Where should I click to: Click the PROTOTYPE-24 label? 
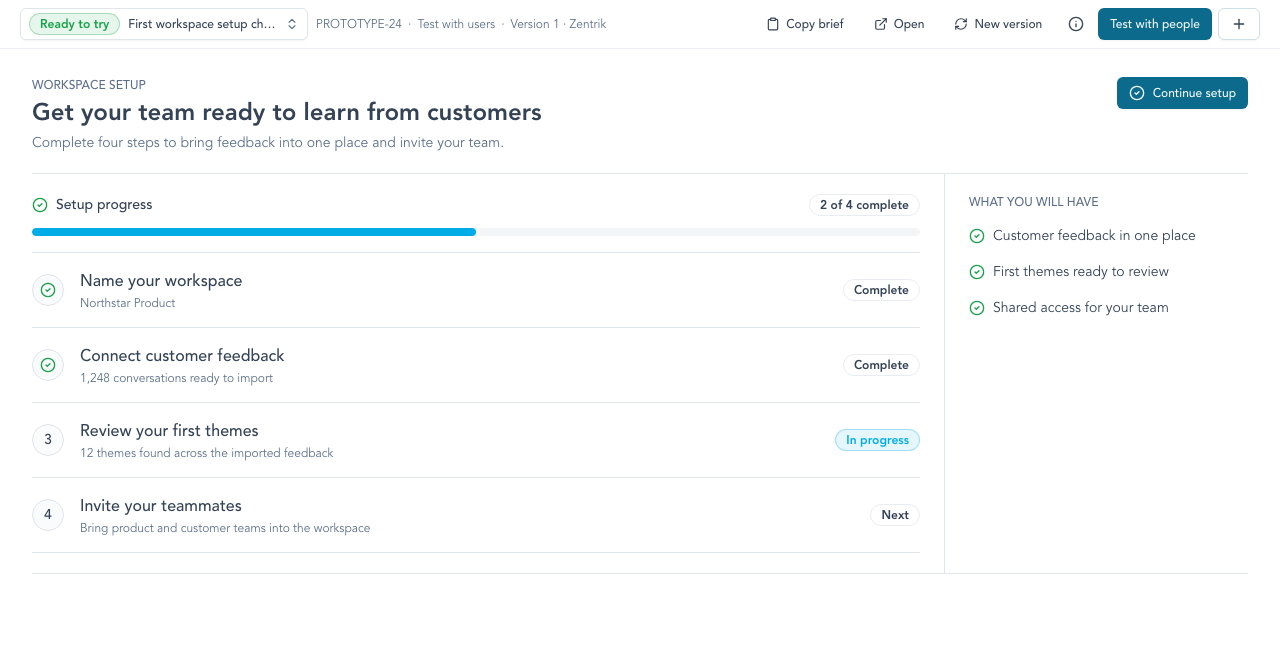point(359,24)
